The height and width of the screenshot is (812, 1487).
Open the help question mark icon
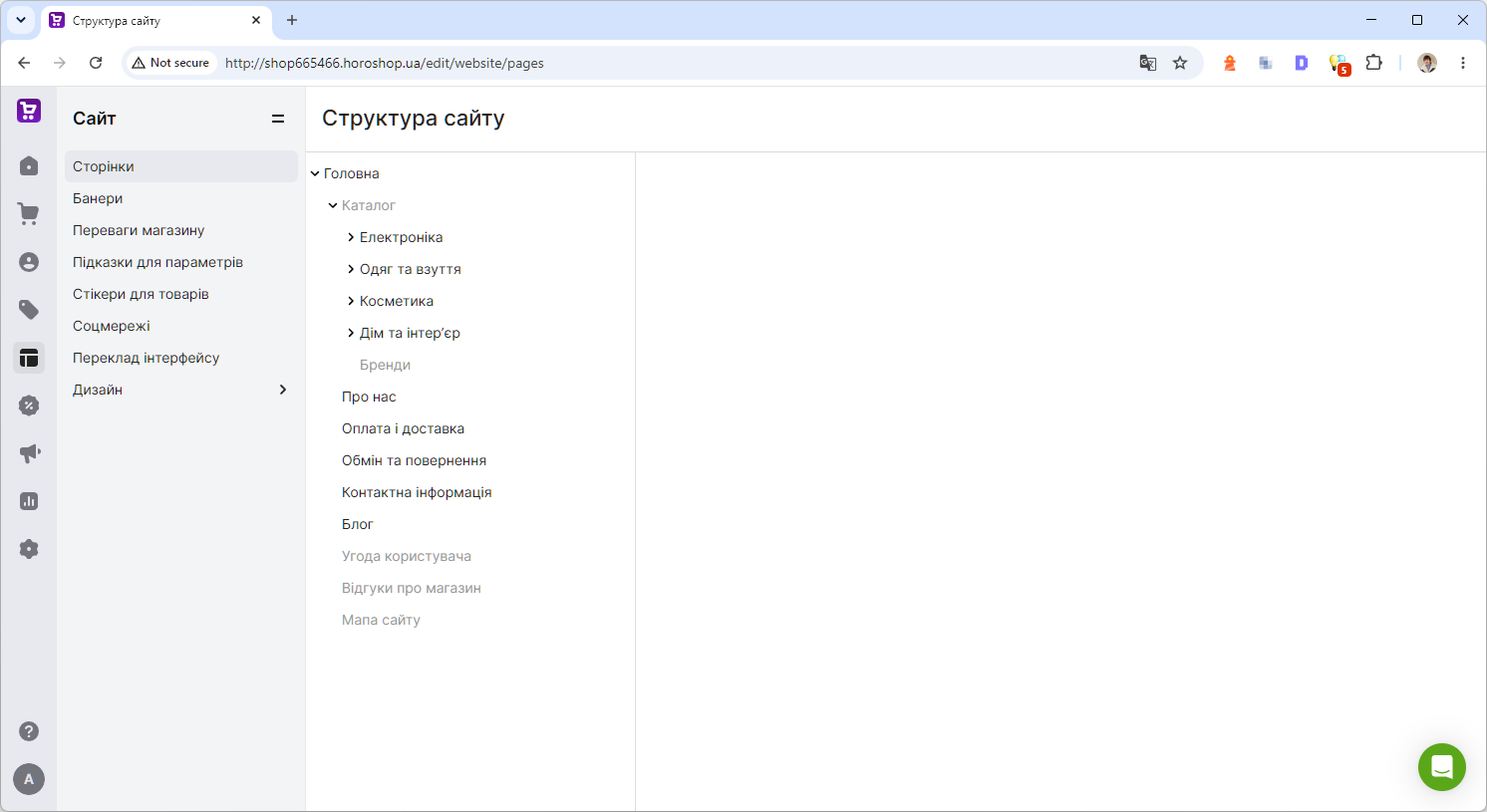[29, 731]
